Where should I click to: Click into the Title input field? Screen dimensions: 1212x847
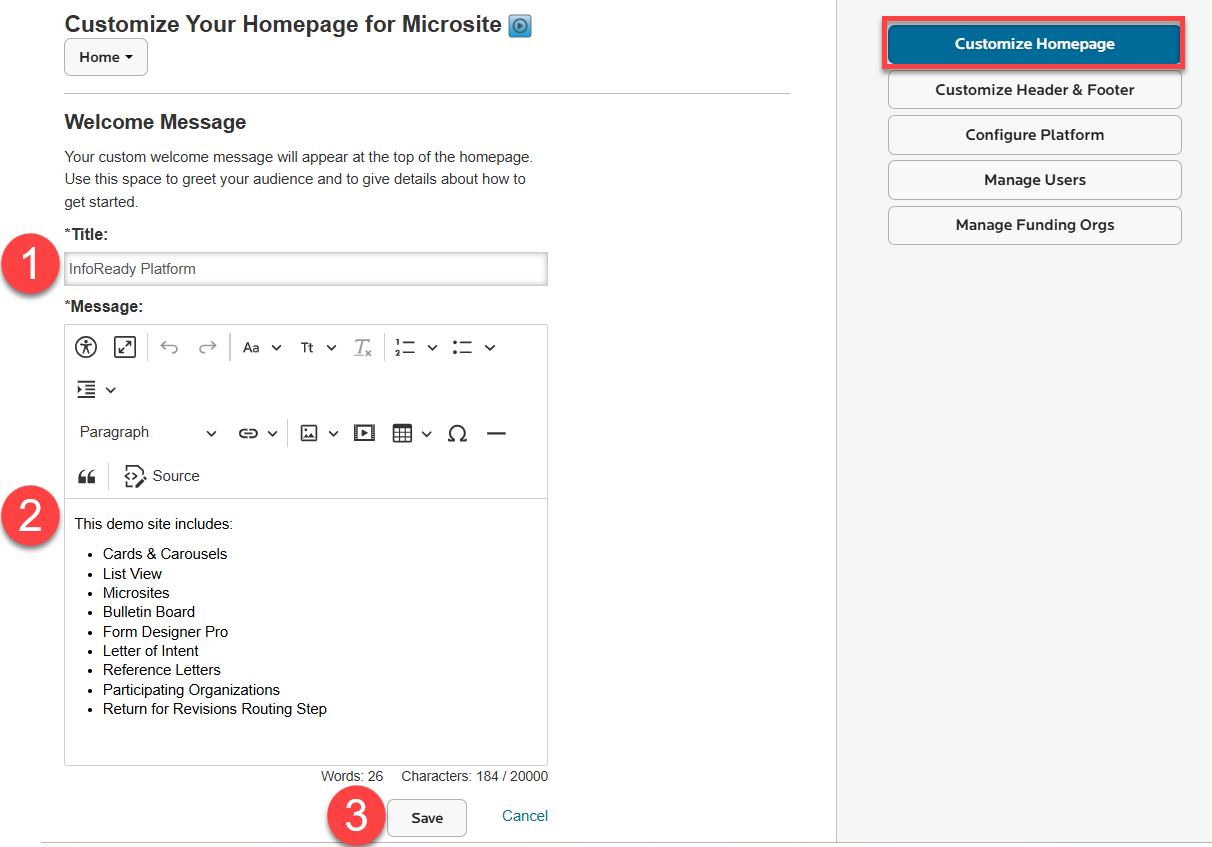(306, 269)
